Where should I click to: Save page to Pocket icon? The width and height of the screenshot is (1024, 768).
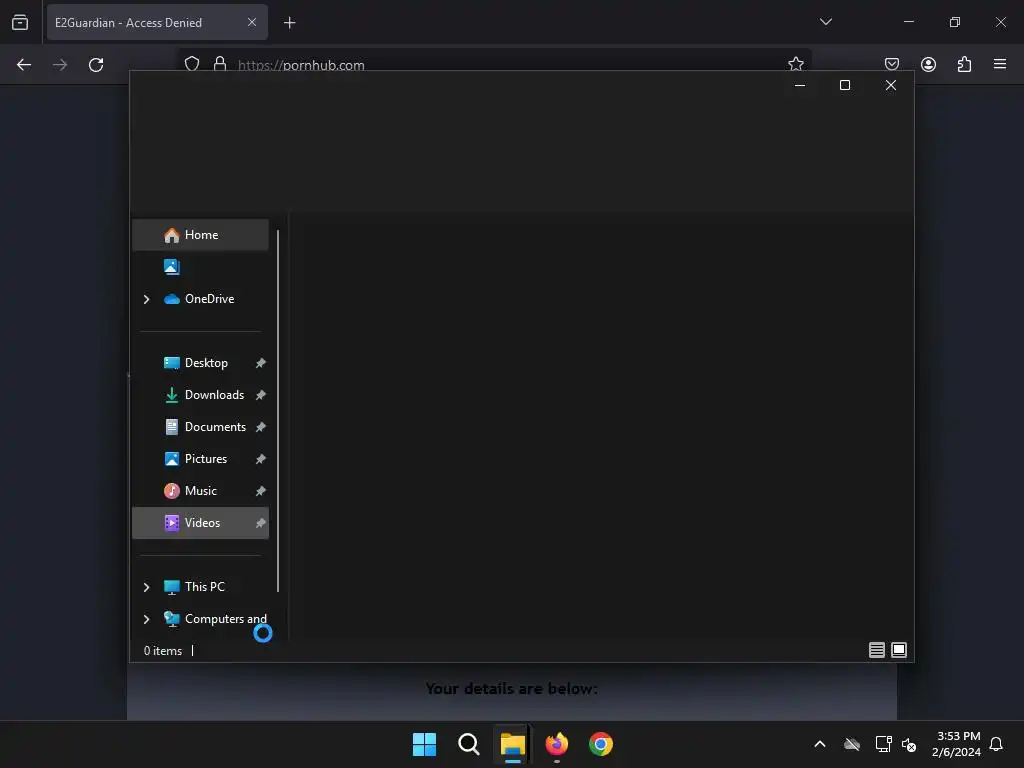892,64
